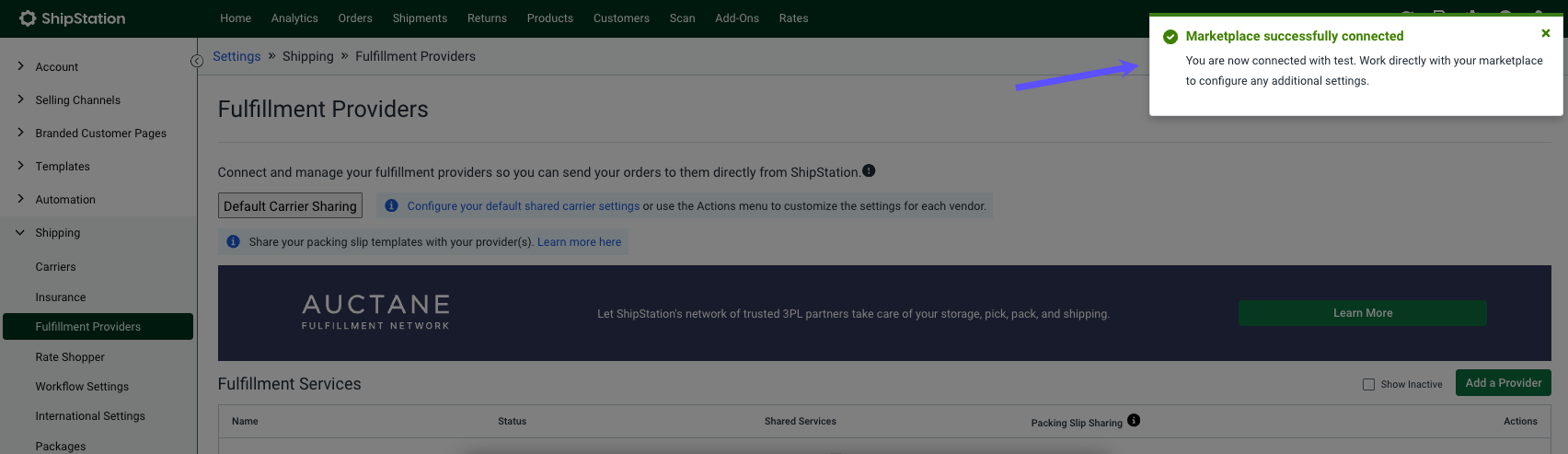Image resolution: width=1568 pixels, height=454 pixels.
Task: Open the Customers tab
Action: (621, 18)
